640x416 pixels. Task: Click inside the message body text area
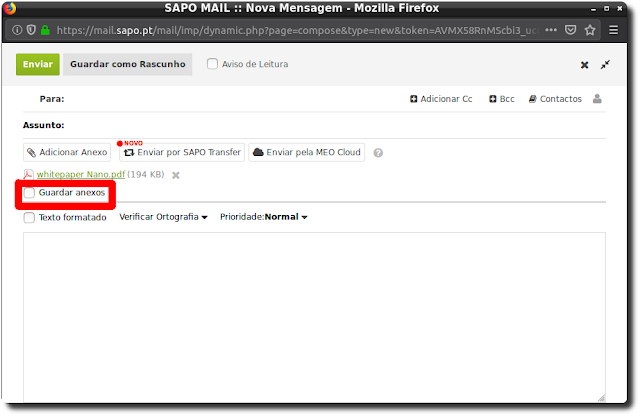pos(314,317)
